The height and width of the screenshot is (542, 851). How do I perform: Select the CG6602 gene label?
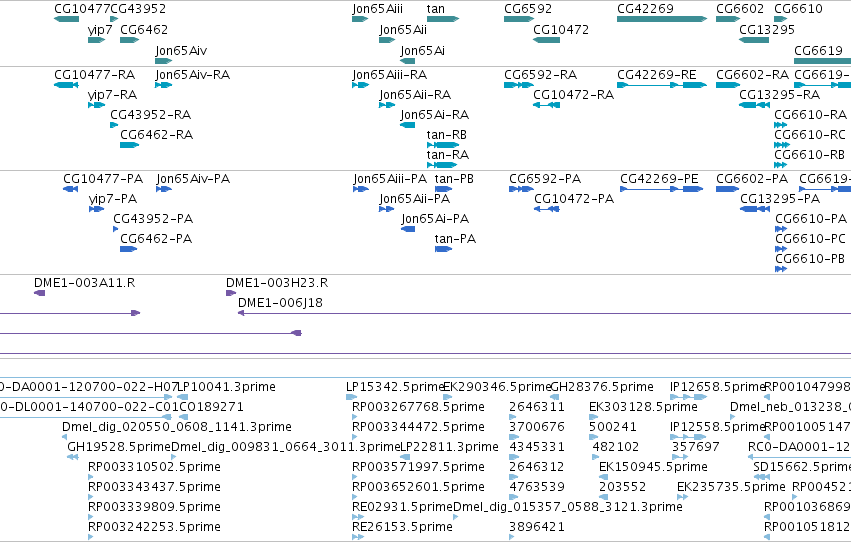pyautogui.click(x=740, y=9)
